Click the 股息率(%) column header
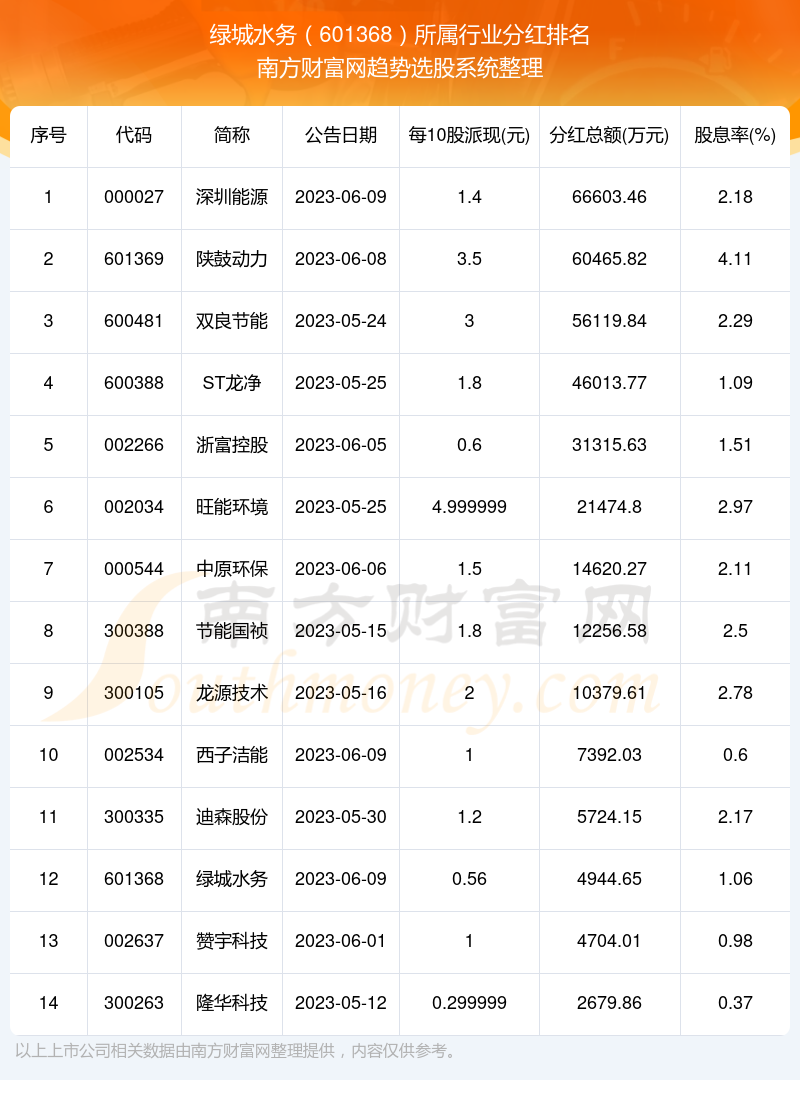This screenshot has height=1102, width=800. [x=735, y=135]
